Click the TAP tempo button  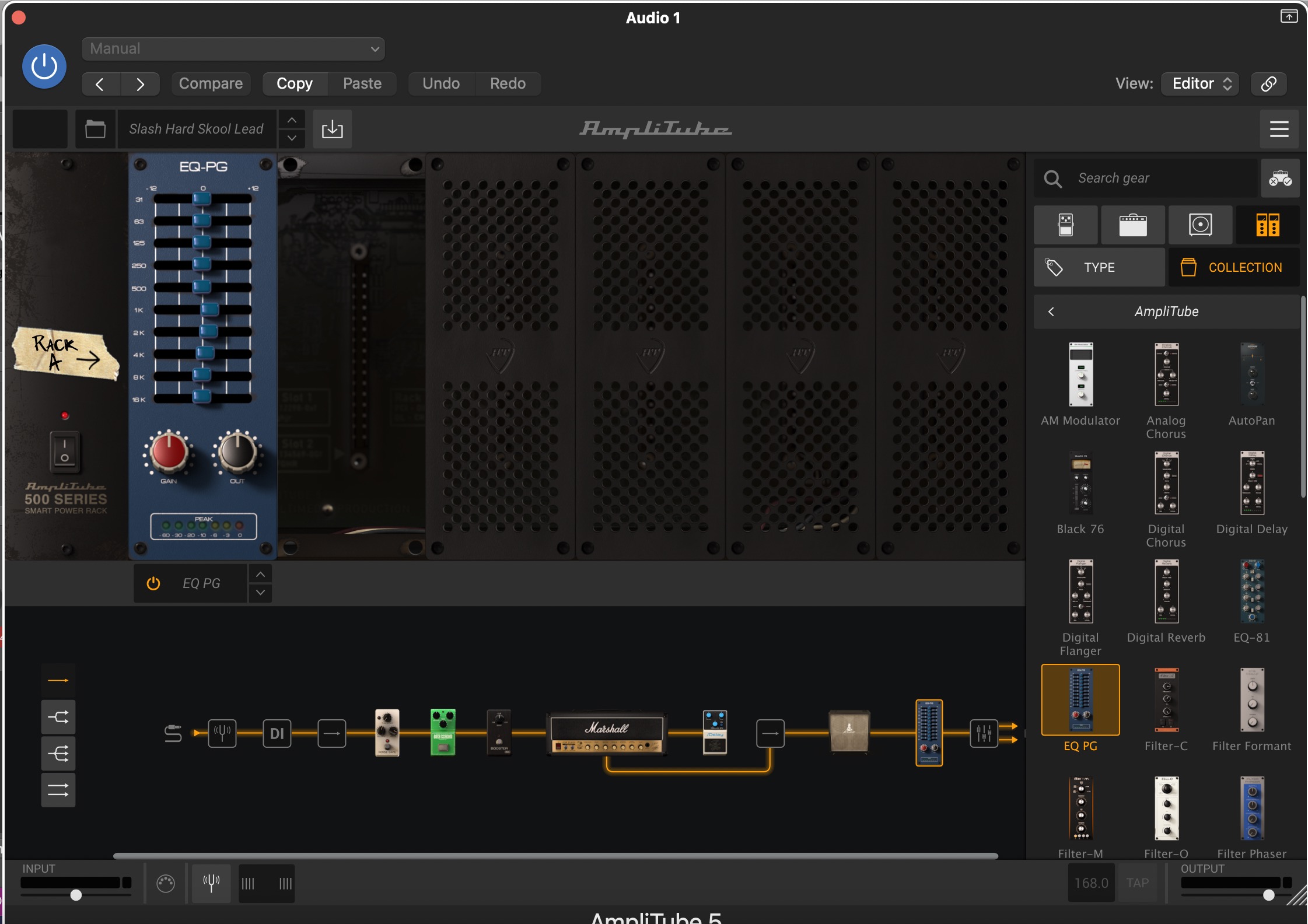(1138, 883)
